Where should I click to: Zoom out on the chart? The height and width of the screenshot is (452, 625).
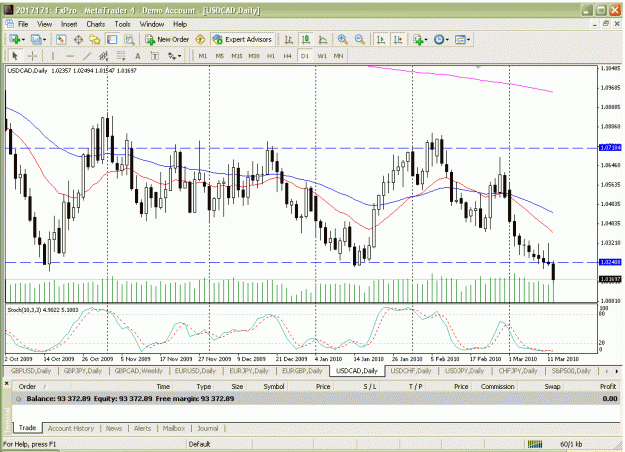tap(360, 39)
